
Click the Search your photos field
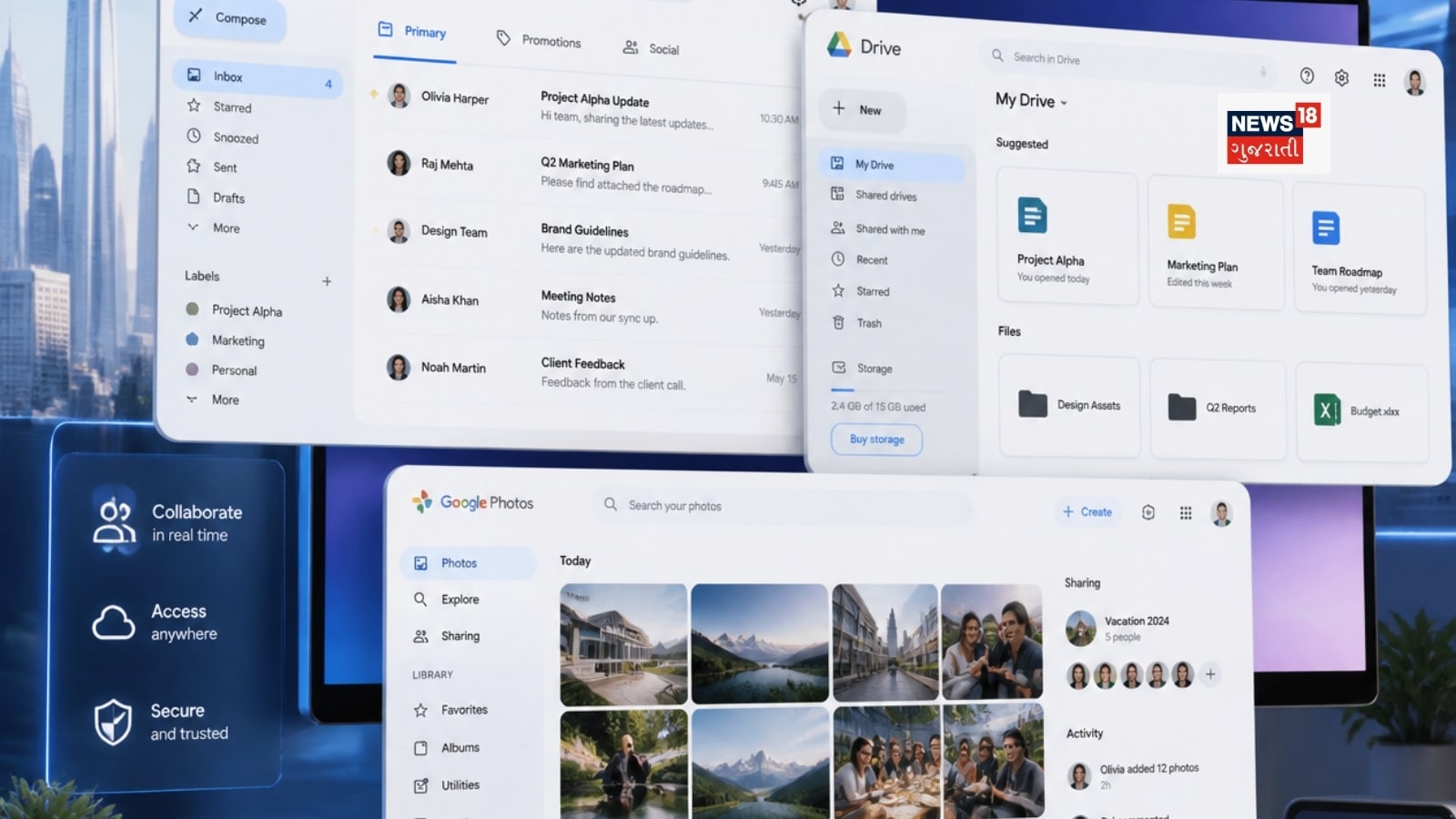(783, 506)
